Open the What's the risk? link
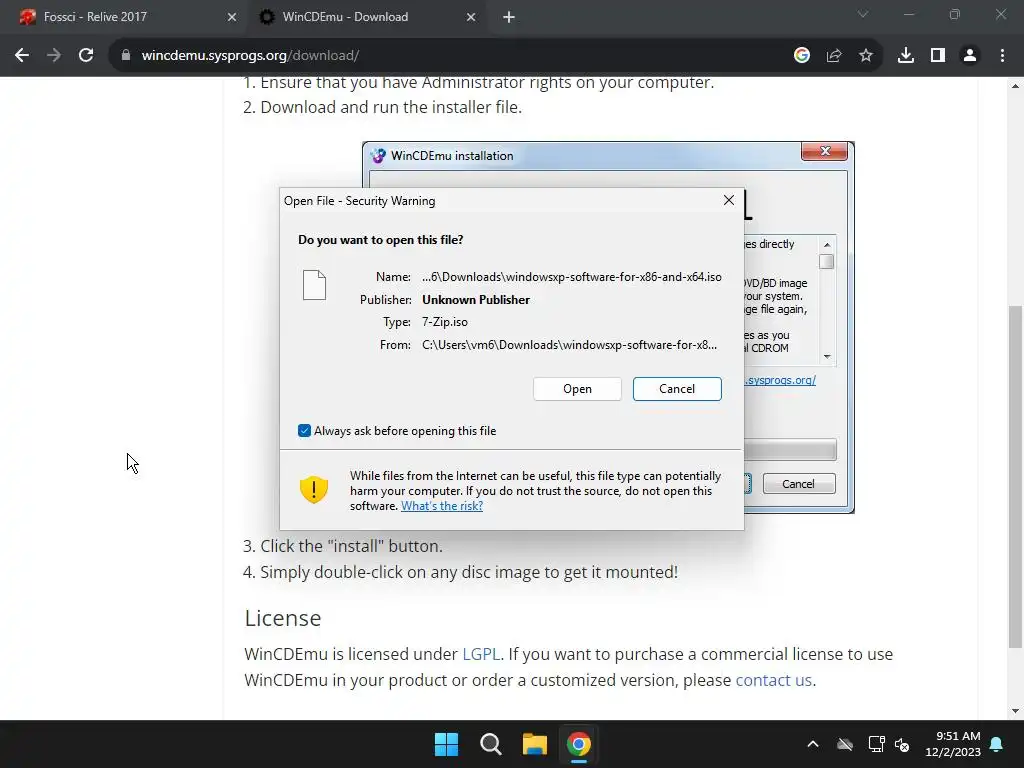This screenshot has width=1024, height=768. coord(442,506)
